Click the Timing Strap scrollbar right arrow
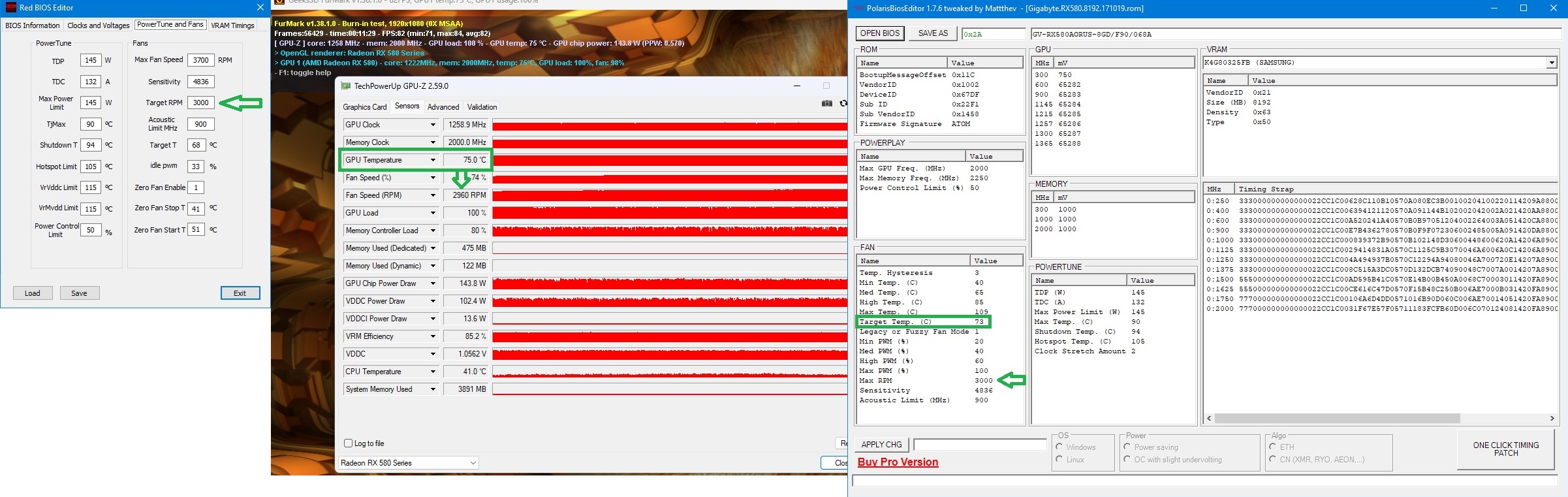 point(1552,419)
